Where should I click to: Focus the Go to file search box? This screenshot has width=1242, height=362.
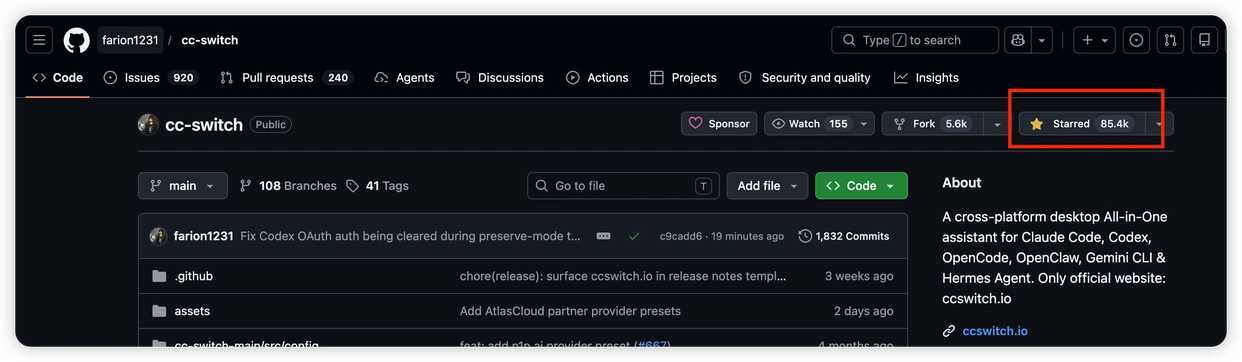[623, 186]
